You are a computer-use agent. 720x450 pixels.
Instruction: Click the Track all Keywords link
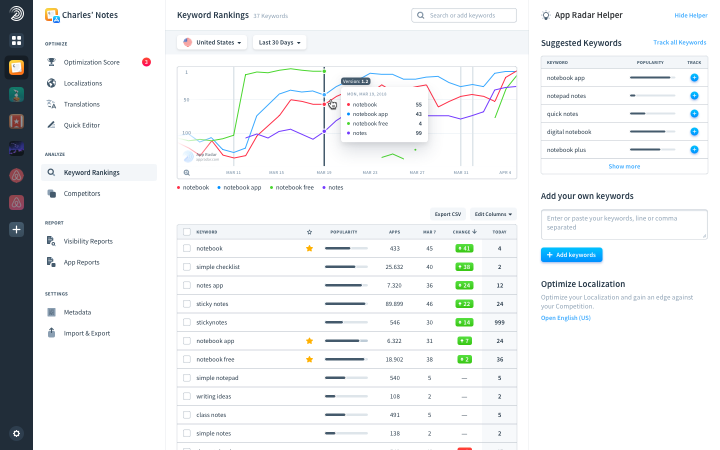pos(680,42)
